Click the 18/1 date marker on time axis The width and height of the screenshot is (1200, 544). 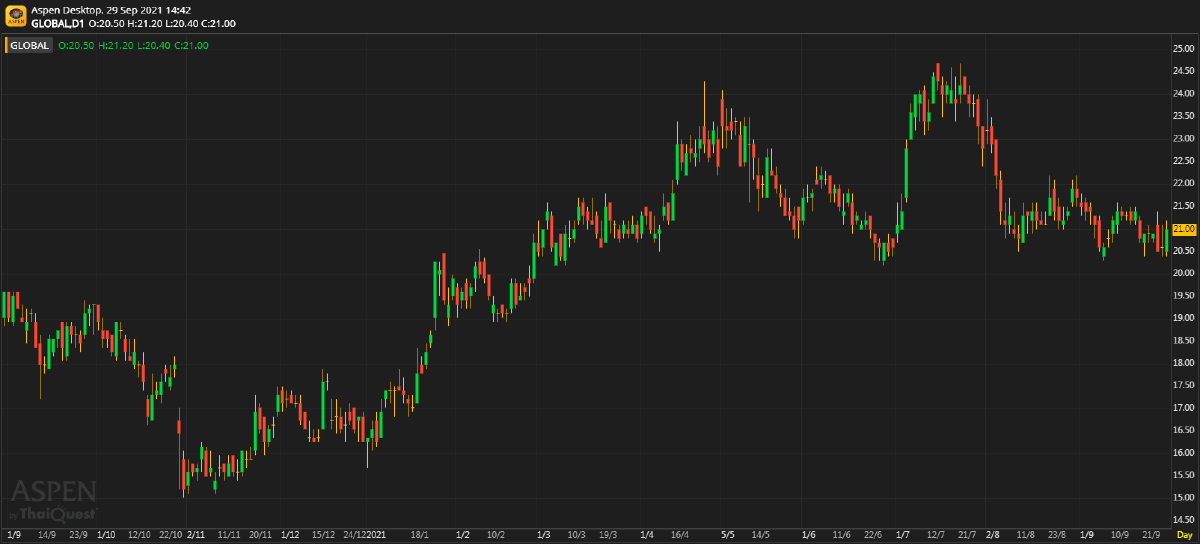point(420,536)
